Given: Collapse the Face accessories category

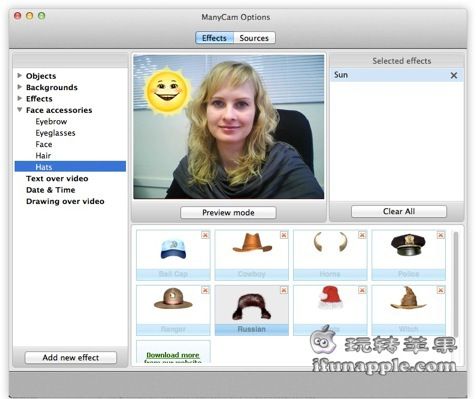Looking at the screenshot, I should pos(20,110).
